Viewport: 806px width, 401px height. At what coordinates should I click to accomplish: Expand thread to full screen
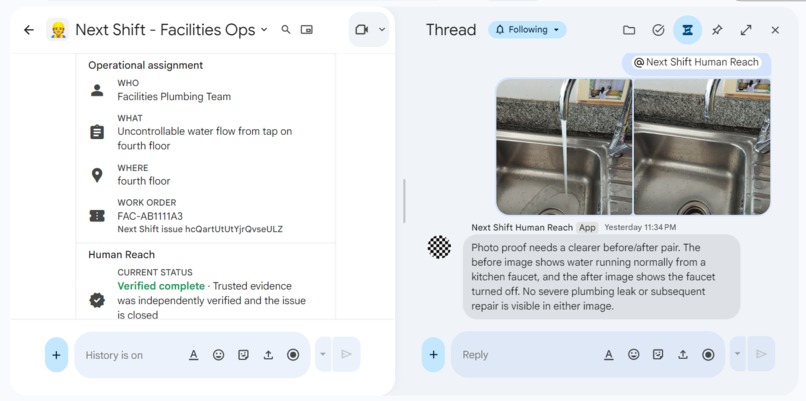[746, 30]
